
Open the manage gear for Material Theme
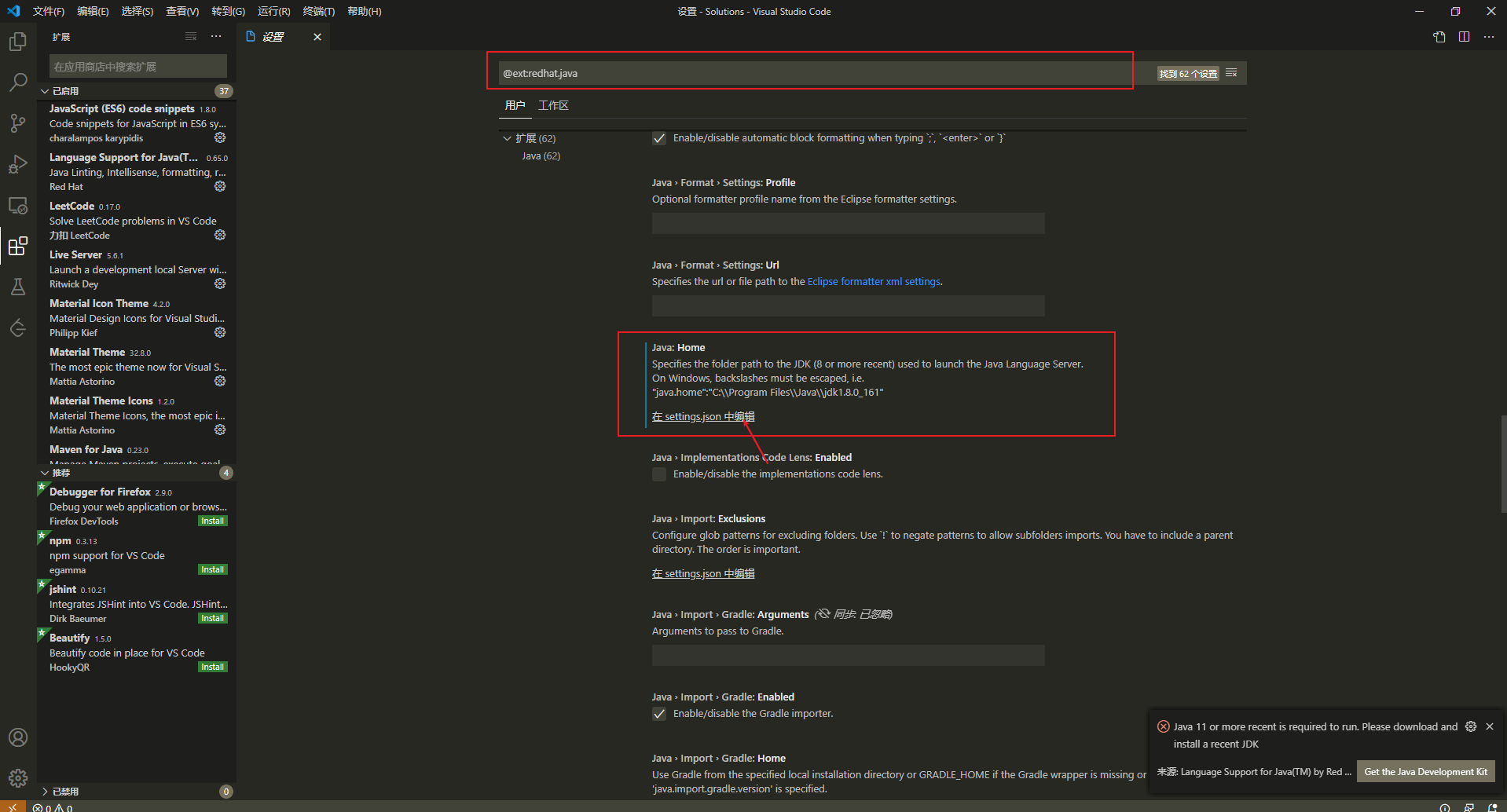(x=220, y=381)
